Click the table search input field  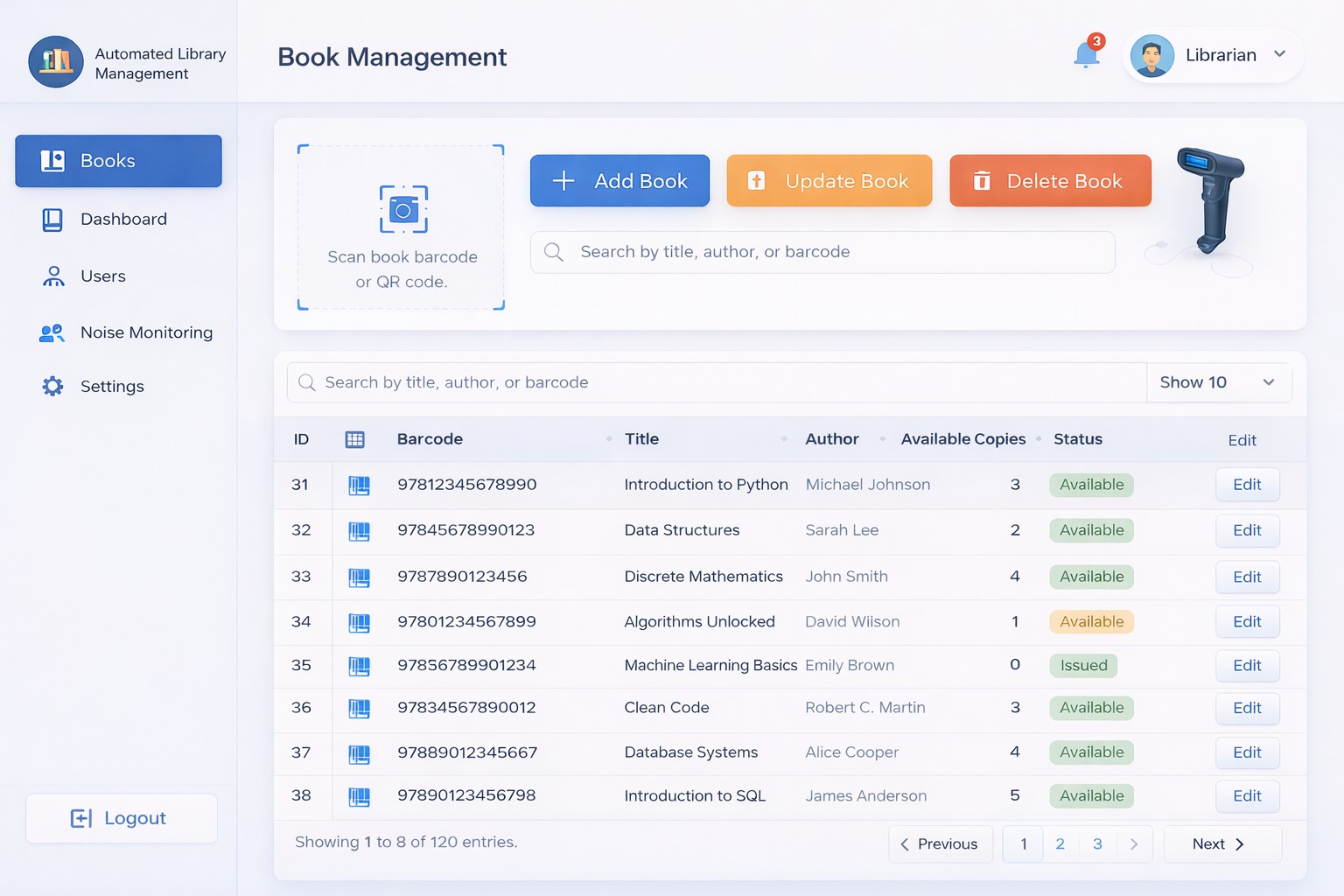click(x=717, y=382)
